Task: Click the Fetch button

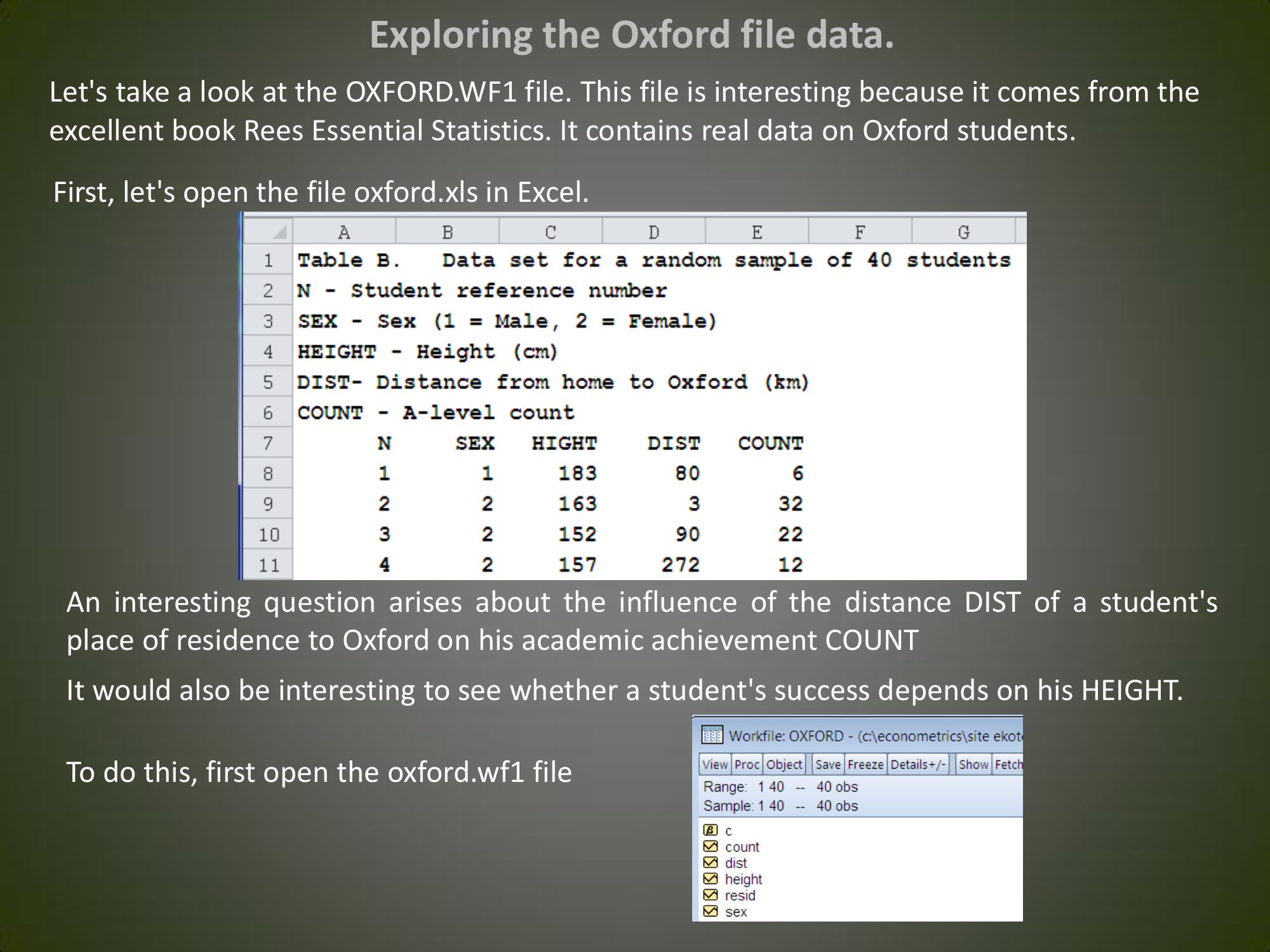Action: [1008, 764]
